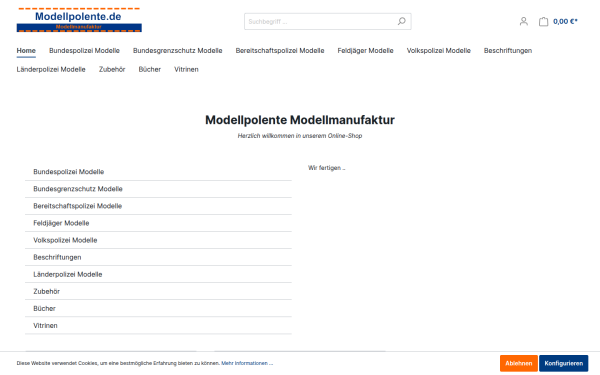Viewport: 600px width, 375px height.
Task: Decline cookies with the Ablehnen button
Action: coord(518,364)
